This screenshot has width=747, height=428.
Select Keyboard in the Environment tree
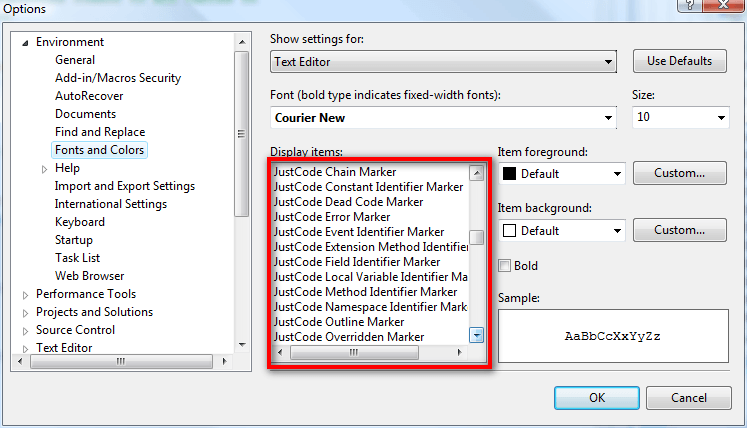point(80,222)
